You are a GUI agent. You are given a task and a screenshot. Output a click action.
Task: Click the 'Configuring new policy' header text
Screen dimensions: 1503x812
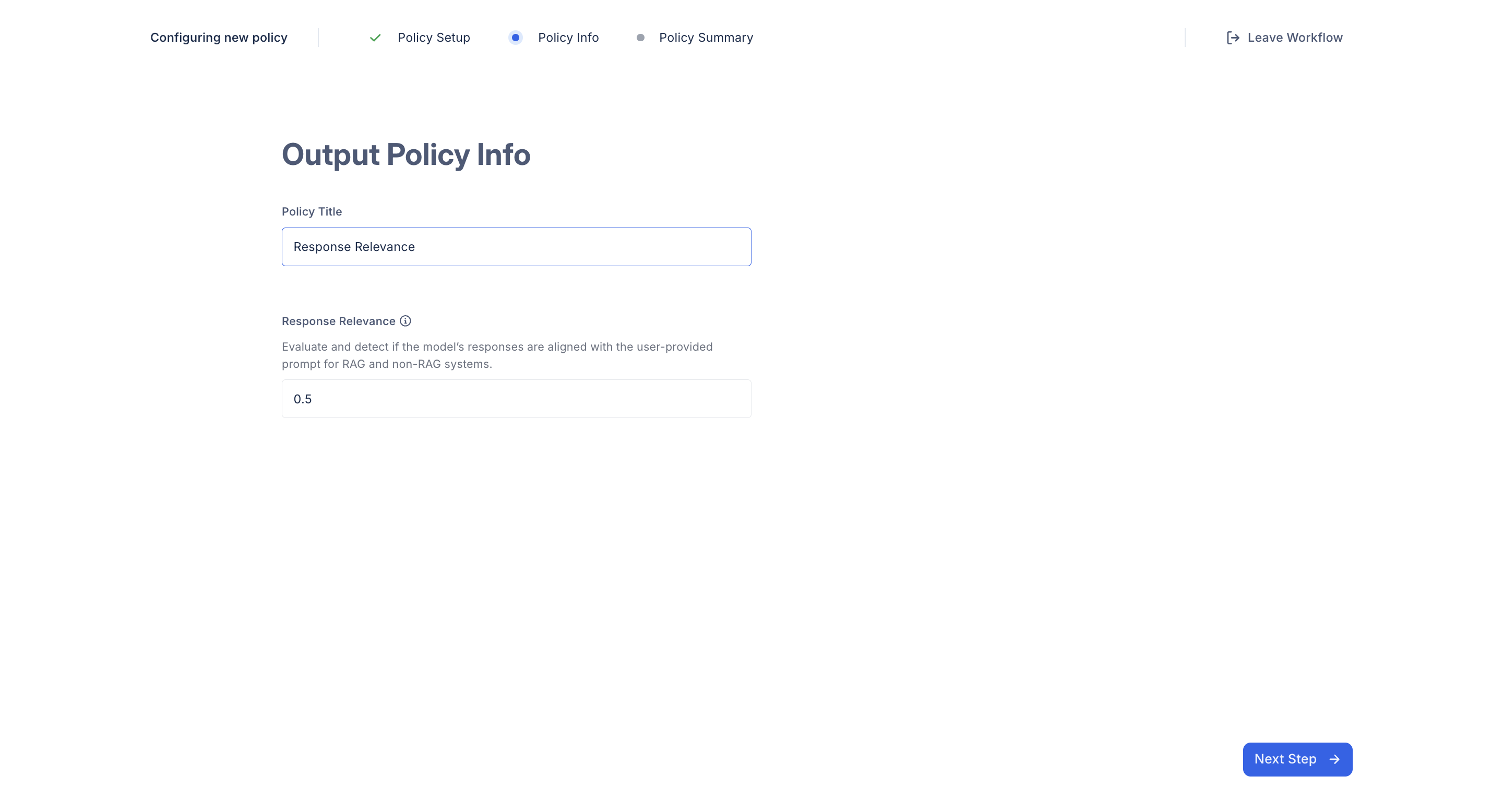[219, 38]
